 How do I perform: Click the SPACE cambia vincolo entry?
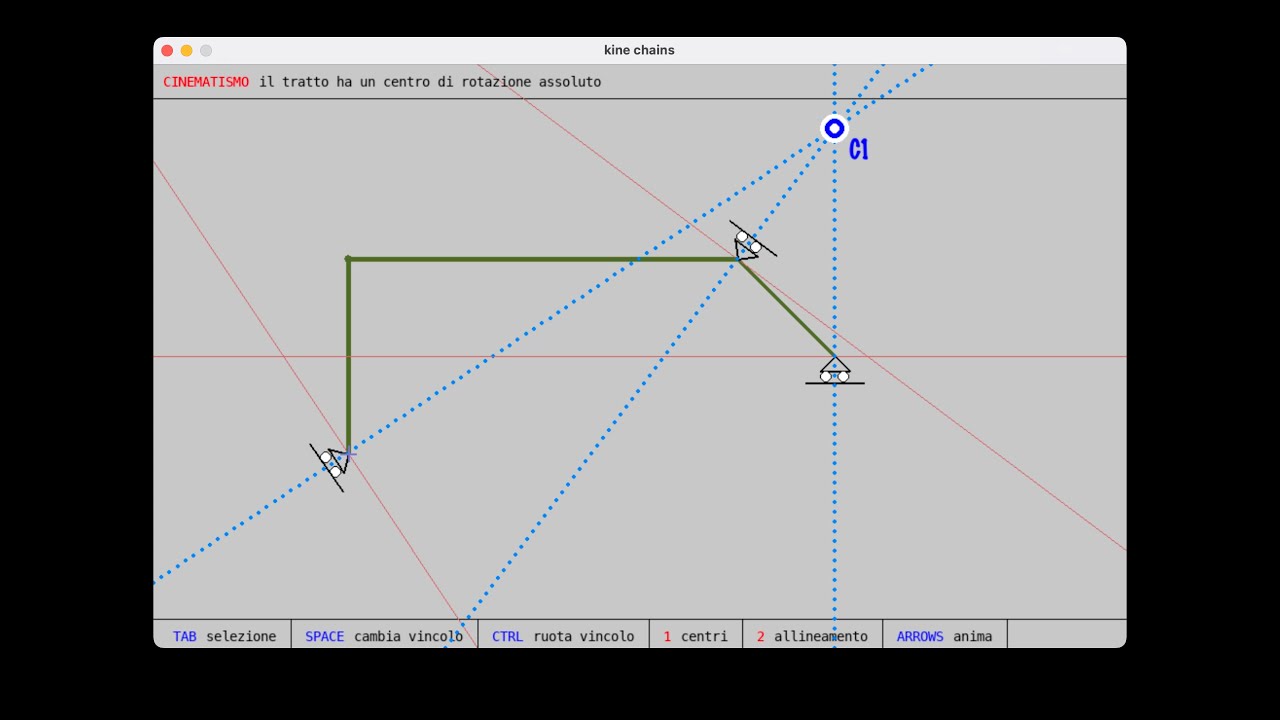pos(384,636)
